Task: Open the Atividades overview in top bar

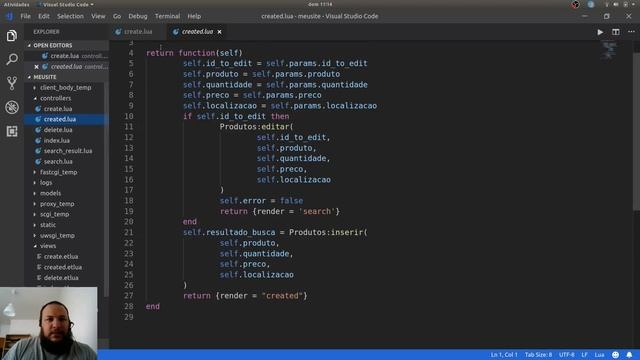Action: pos(16,4)
